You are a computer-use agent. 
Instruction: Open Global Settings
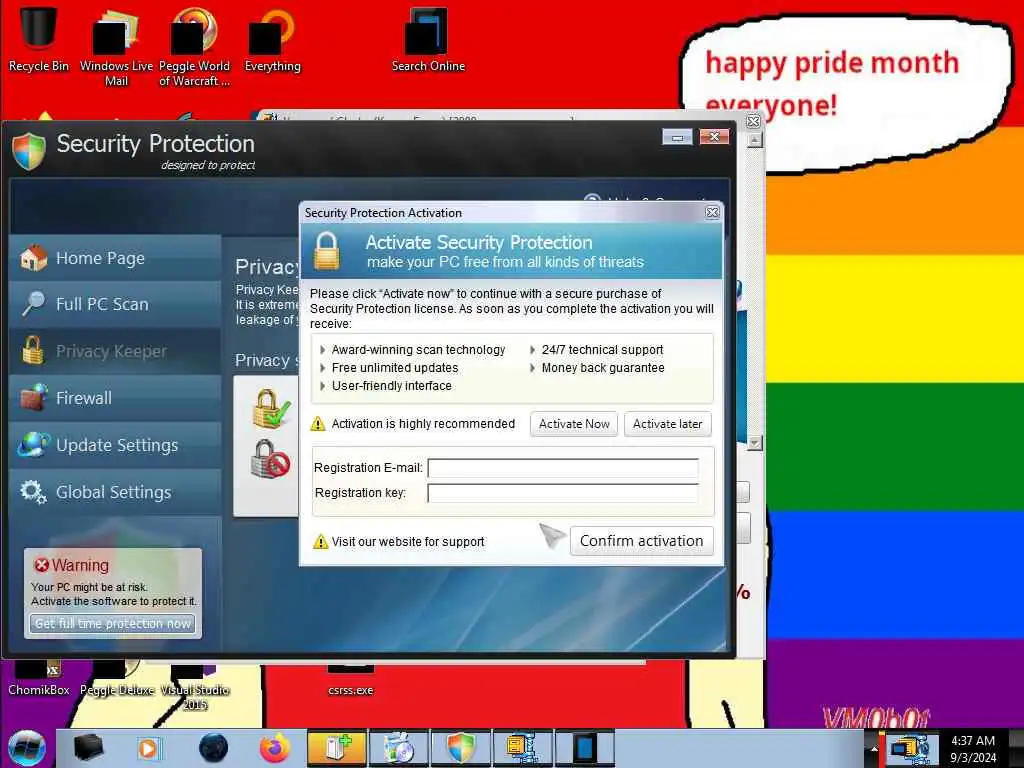tap(115, 492)
